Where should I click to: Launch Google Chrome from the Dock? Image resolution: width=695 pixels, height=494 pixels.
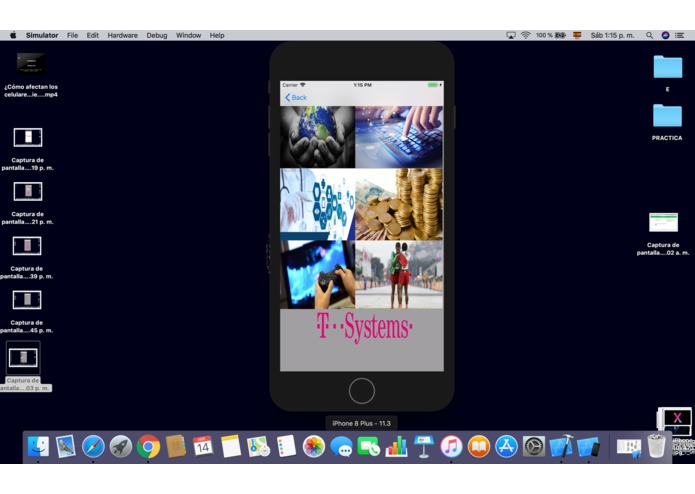coord(148,447)
